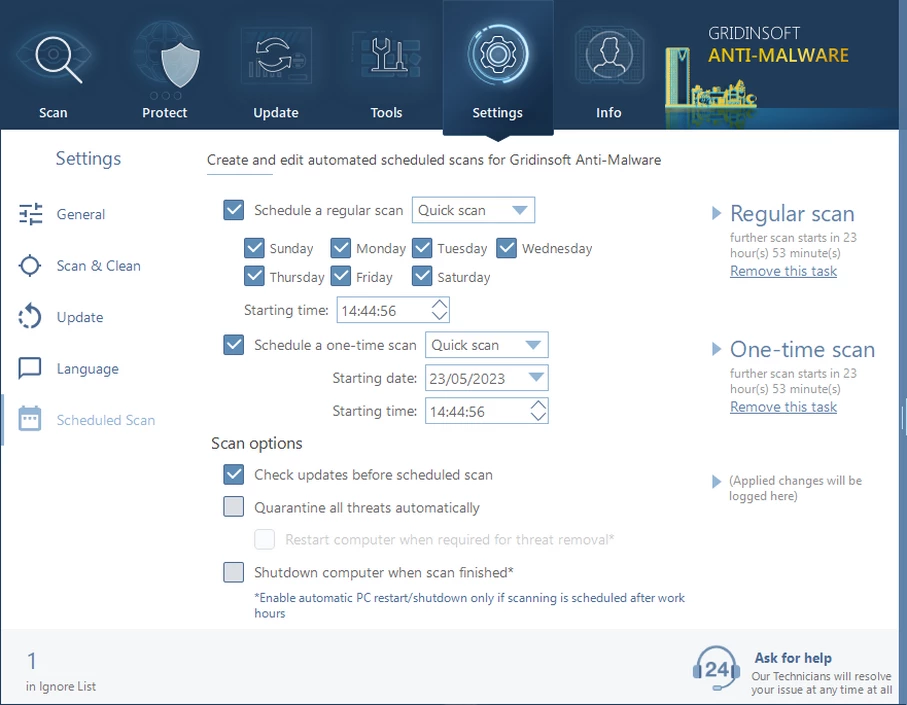Image resolution: width=907 pixels, height=705 pixels.
Task: Expand the one-time scan Starting date dropdown
Action: point(536,378)
